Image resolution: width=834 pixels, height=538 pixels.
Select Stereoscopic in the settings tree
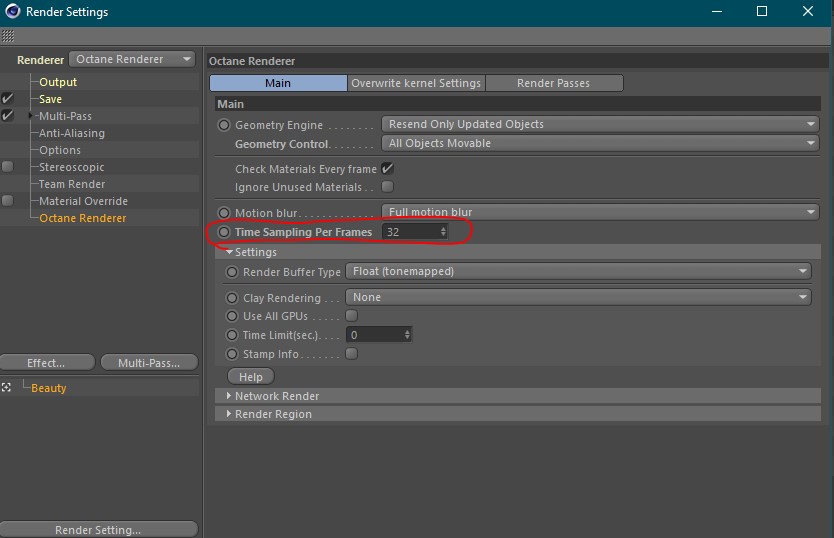click(72, 167)
